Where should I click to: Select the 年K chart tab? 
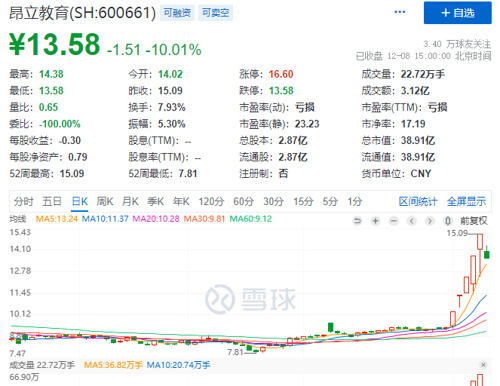[181, 201]
